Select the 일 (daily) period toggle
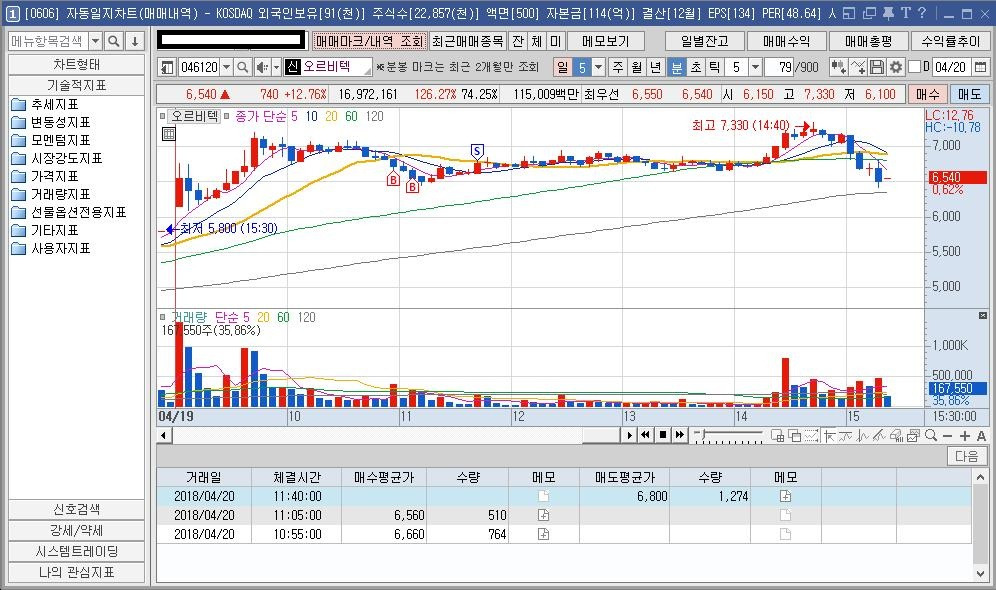 pyautogui.click(x=563, y=67)
